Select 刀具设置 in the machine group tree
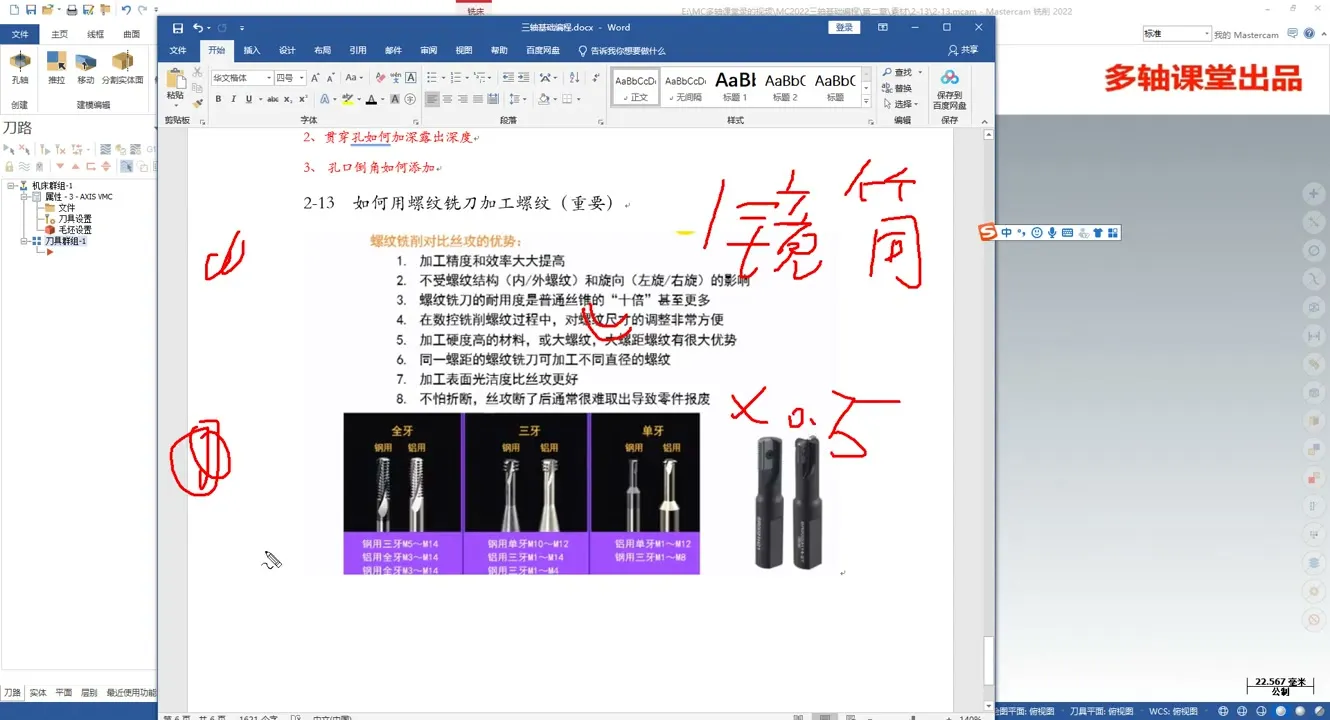Viewport: 1330px width, 720px height. (x=75, y=217)
